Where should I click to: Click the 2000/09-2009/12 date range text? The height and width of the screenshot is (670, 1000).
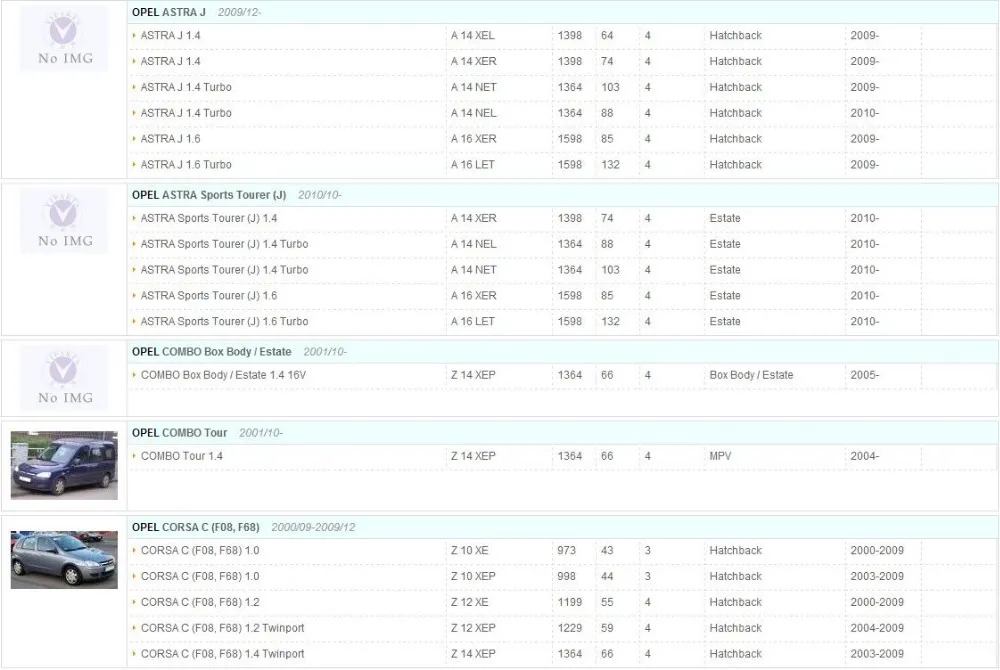click(x=313, y=527)
